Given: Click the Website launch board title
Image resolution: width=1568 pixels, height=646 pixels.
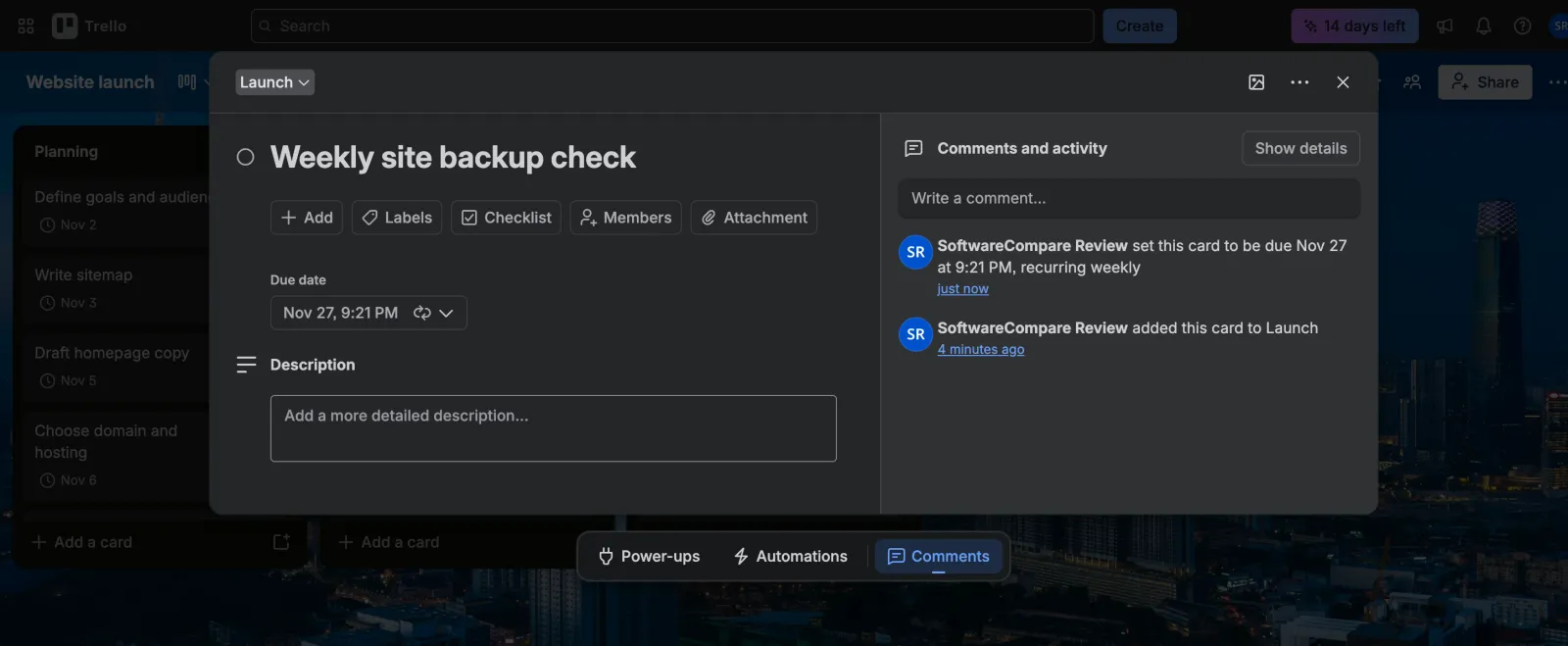Looking at the screenshot, I should click(x=90, y=82).
